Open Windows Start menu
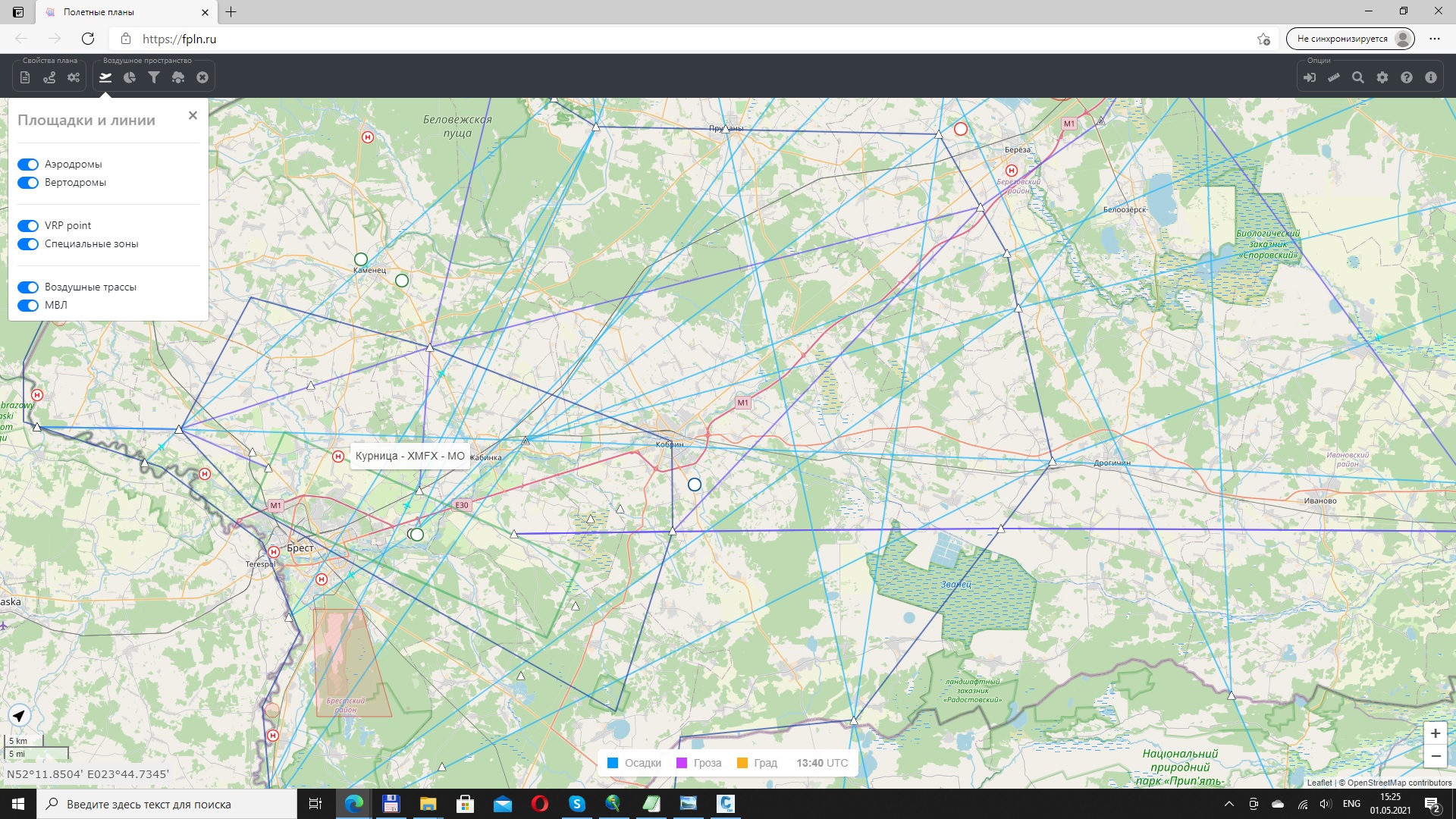 (18, 804)
